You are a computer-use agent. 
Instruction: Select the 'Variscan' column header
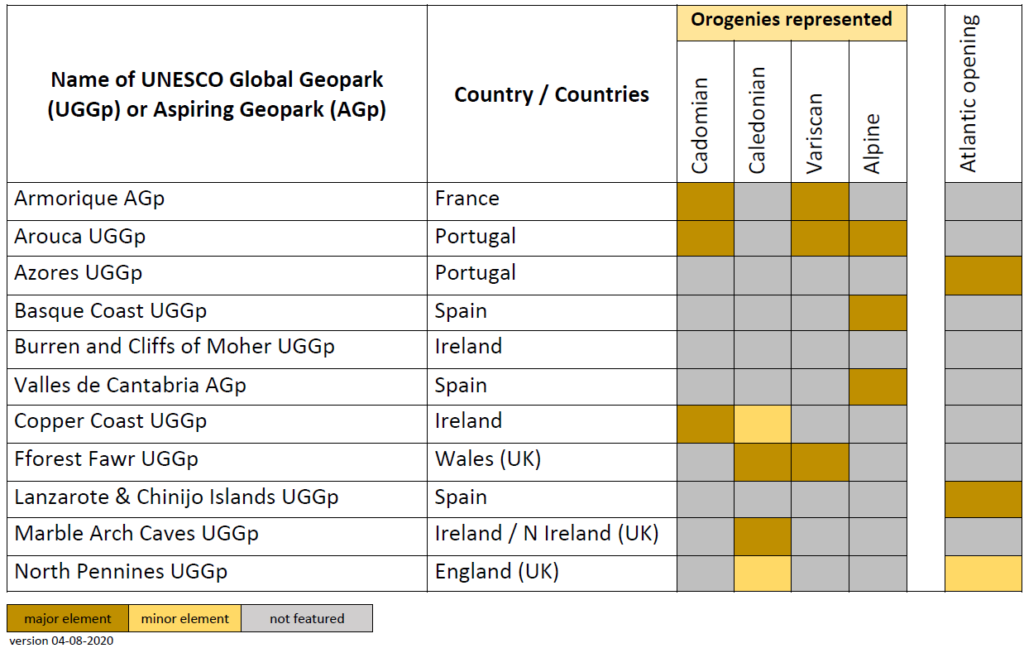(x=820, y=111)
